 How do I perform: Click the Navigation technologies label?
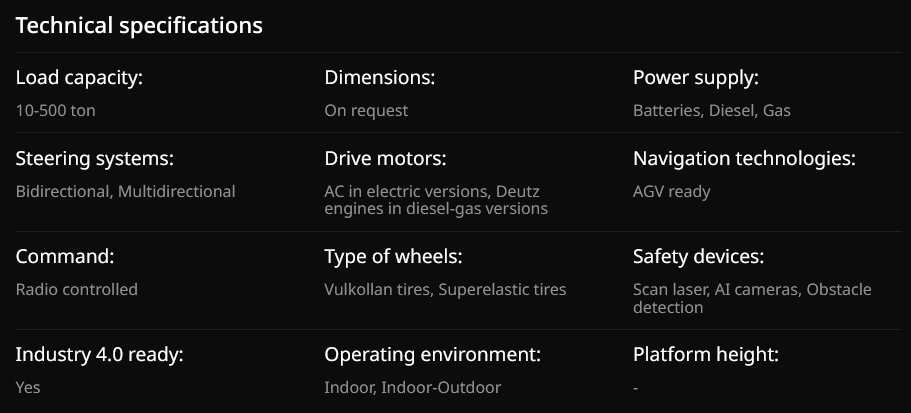744,159
